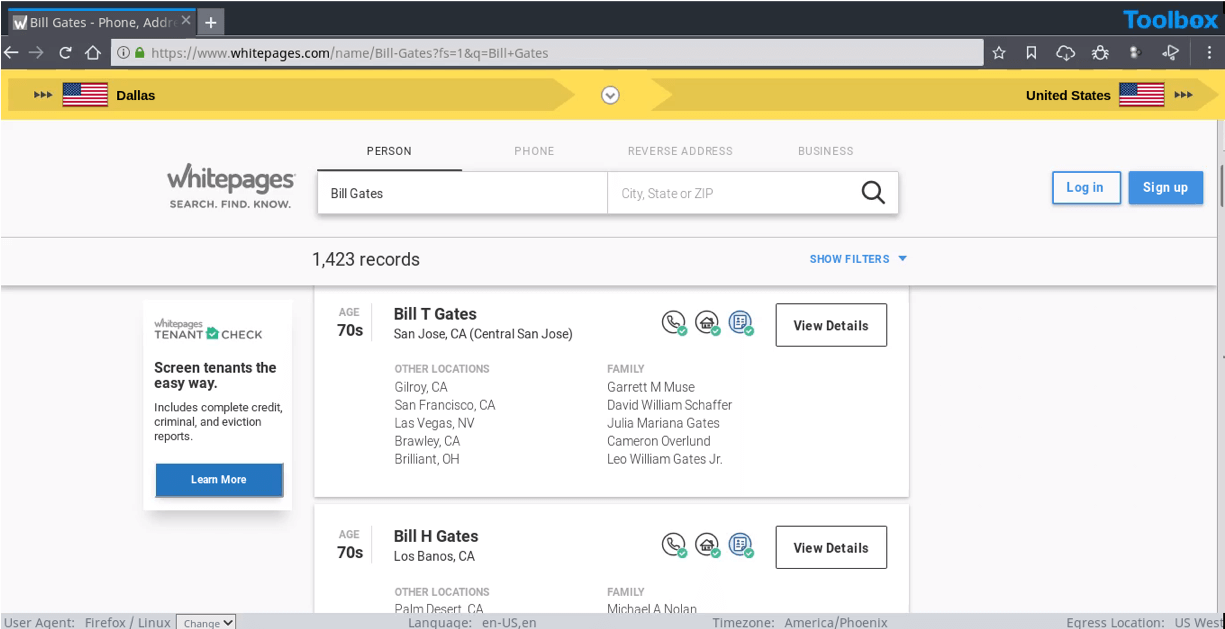Image resolution: width=1225 pixels, height=629 pixels.
Task: Close the Bill Gates browser tab
Action: [186, 21]
